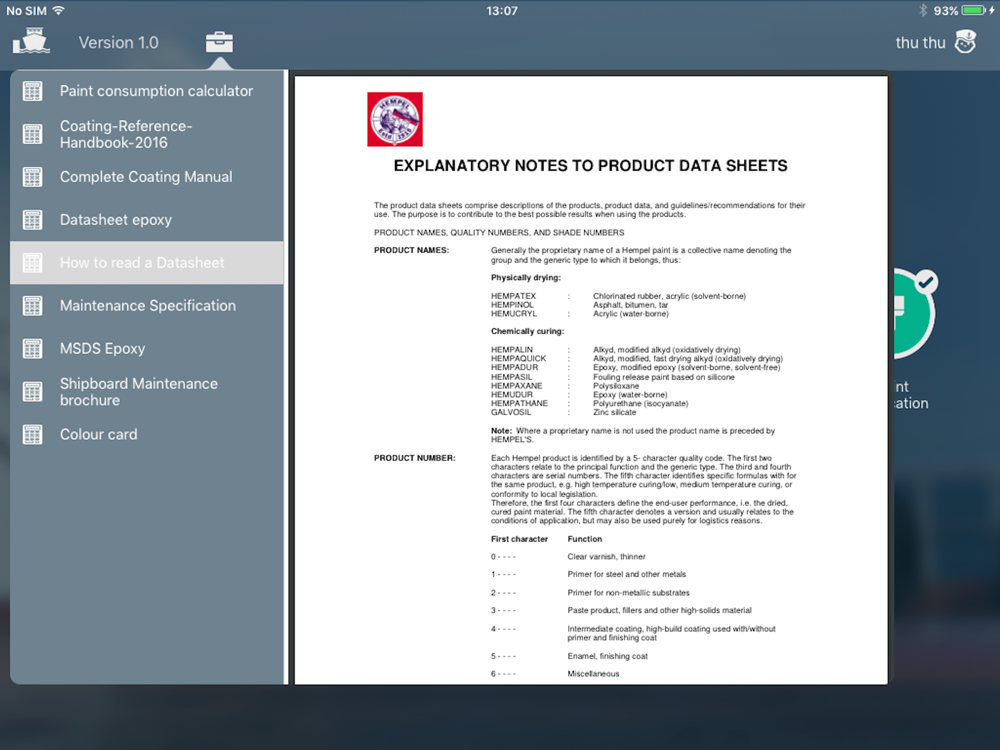The width and height of the screenshot is (1000, 750).
Task: Click icon beside Paint consumption calculator
Action: (x=33, y=91)
